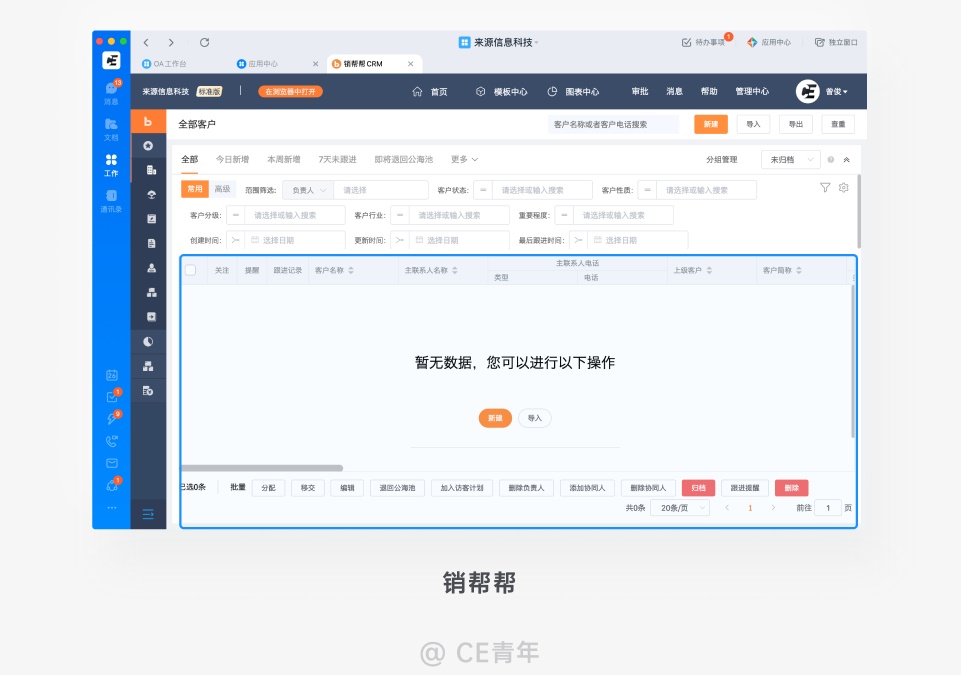The image size is (961, 675).
Task: Close the 应用中心 browser tab
Action: [316, 64]
